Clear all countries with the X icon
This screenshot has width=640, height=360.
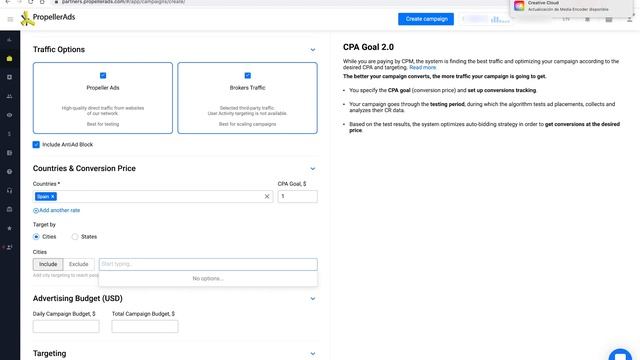[x=267, y=197]
